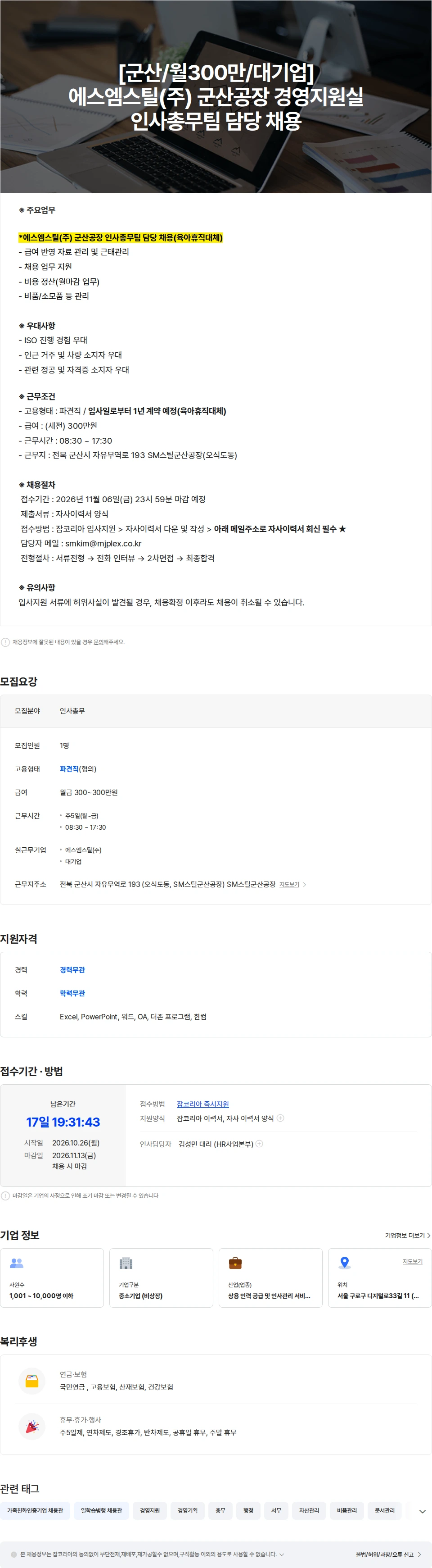The image size is (432, 1568).
Task: Select the 행정 tag
Action: (248, 1511)
